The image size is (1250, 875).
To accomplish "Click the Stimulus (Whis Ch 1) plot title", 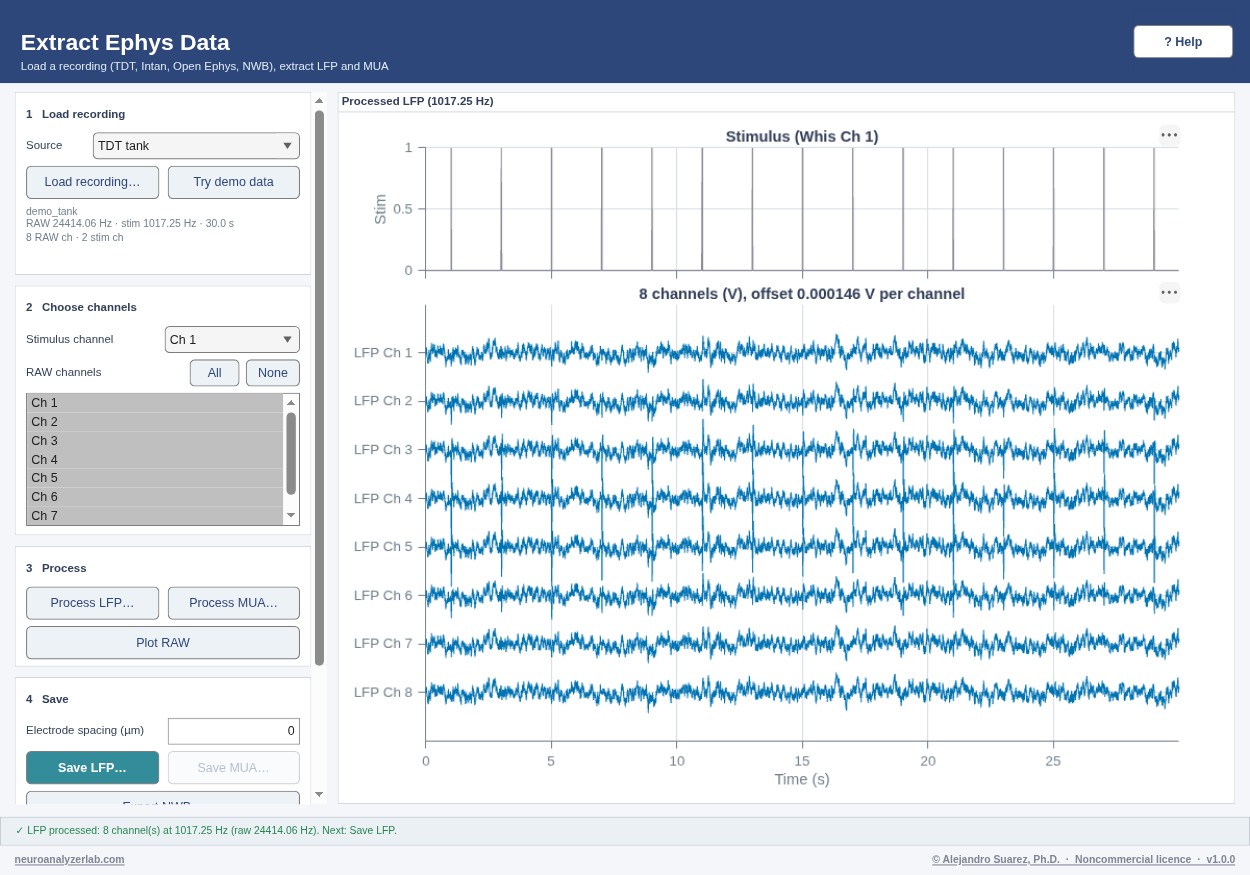I will tap(802, 136).
